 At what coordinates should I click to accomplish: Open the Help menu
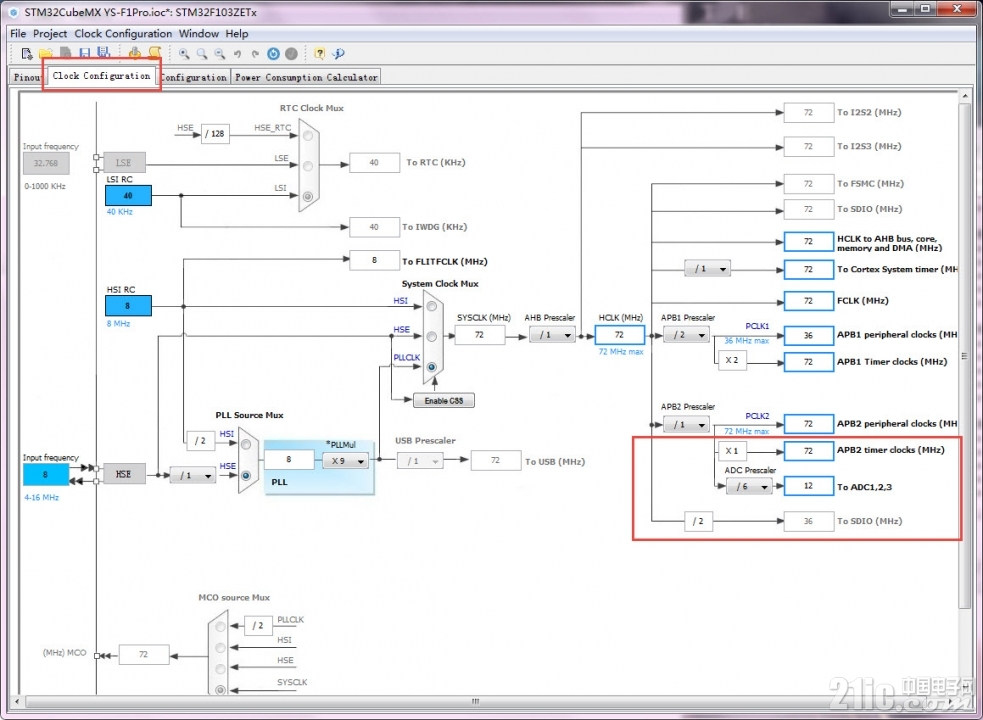tap(237, 34)
